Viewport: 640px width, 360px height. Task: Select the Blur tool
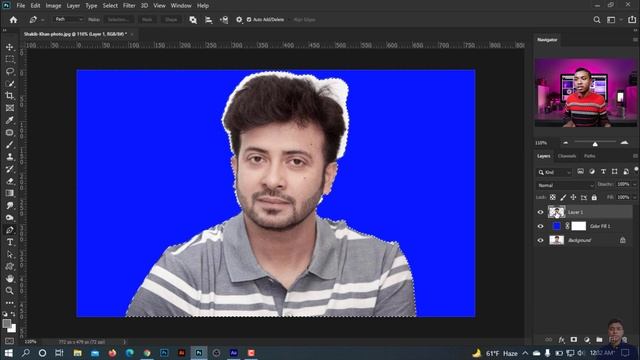click(9, 206)
